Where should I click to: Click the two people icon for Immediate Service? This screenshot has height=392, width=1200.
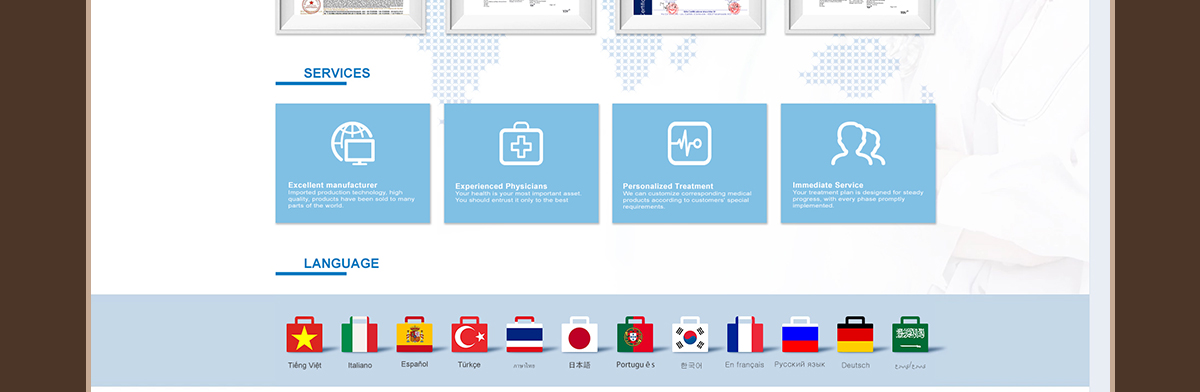click(x=858, y=143)
